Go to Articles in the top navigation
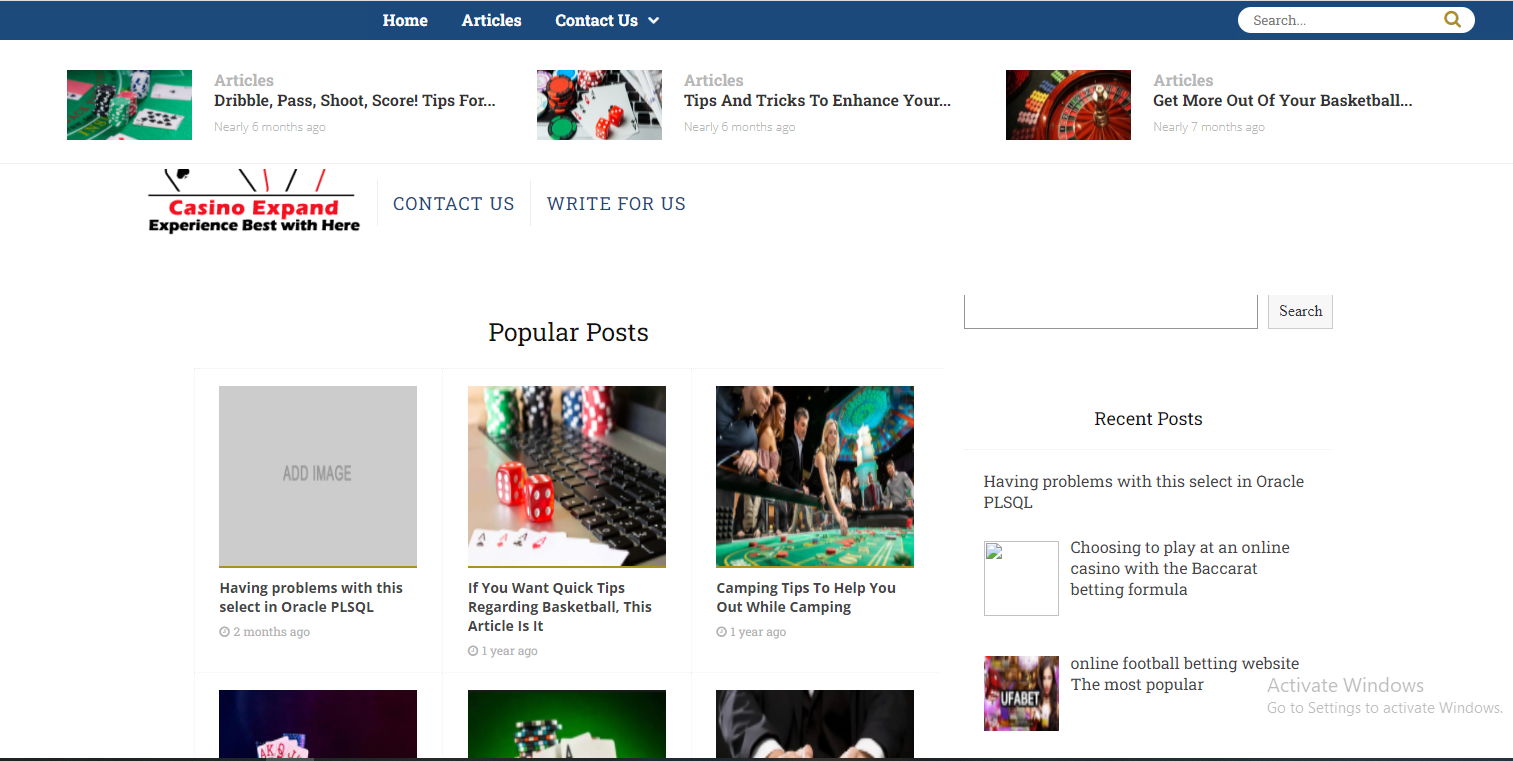The image size is (1513, 761). [491, 20]
